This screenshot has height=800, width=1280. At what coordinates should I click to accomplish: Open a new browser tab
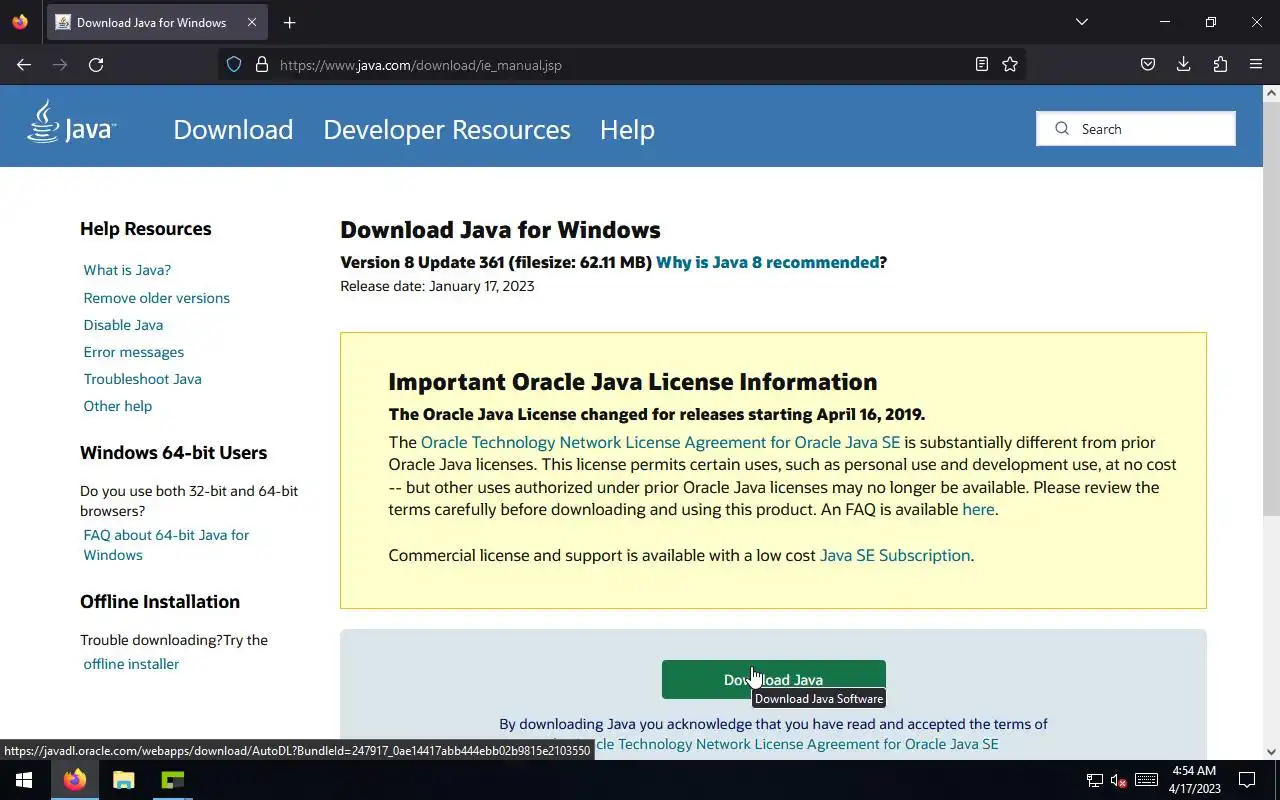coord(289,22)
